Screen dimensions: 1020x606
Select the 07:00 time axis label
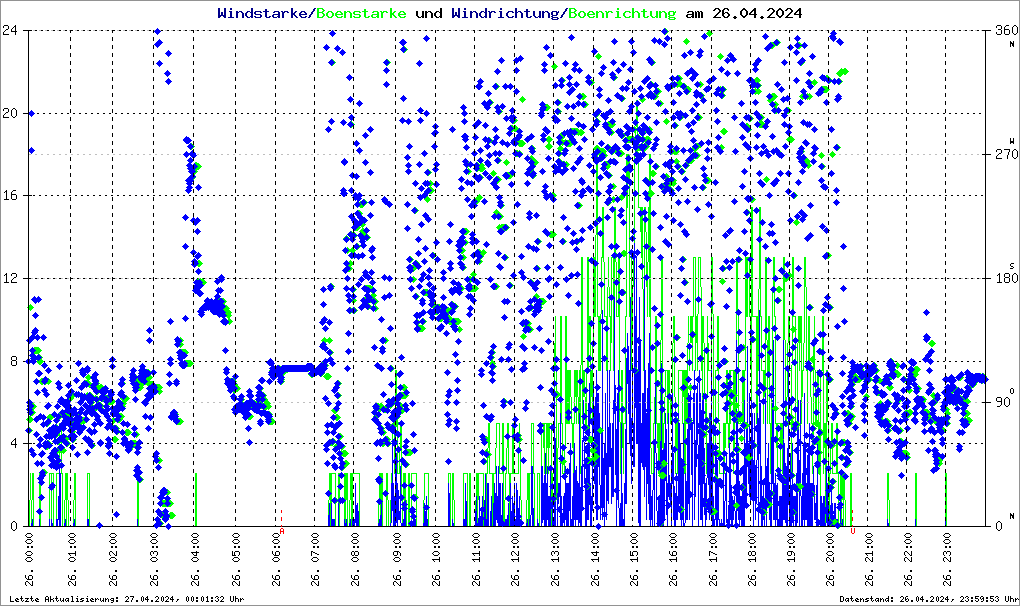click(315, 560)
